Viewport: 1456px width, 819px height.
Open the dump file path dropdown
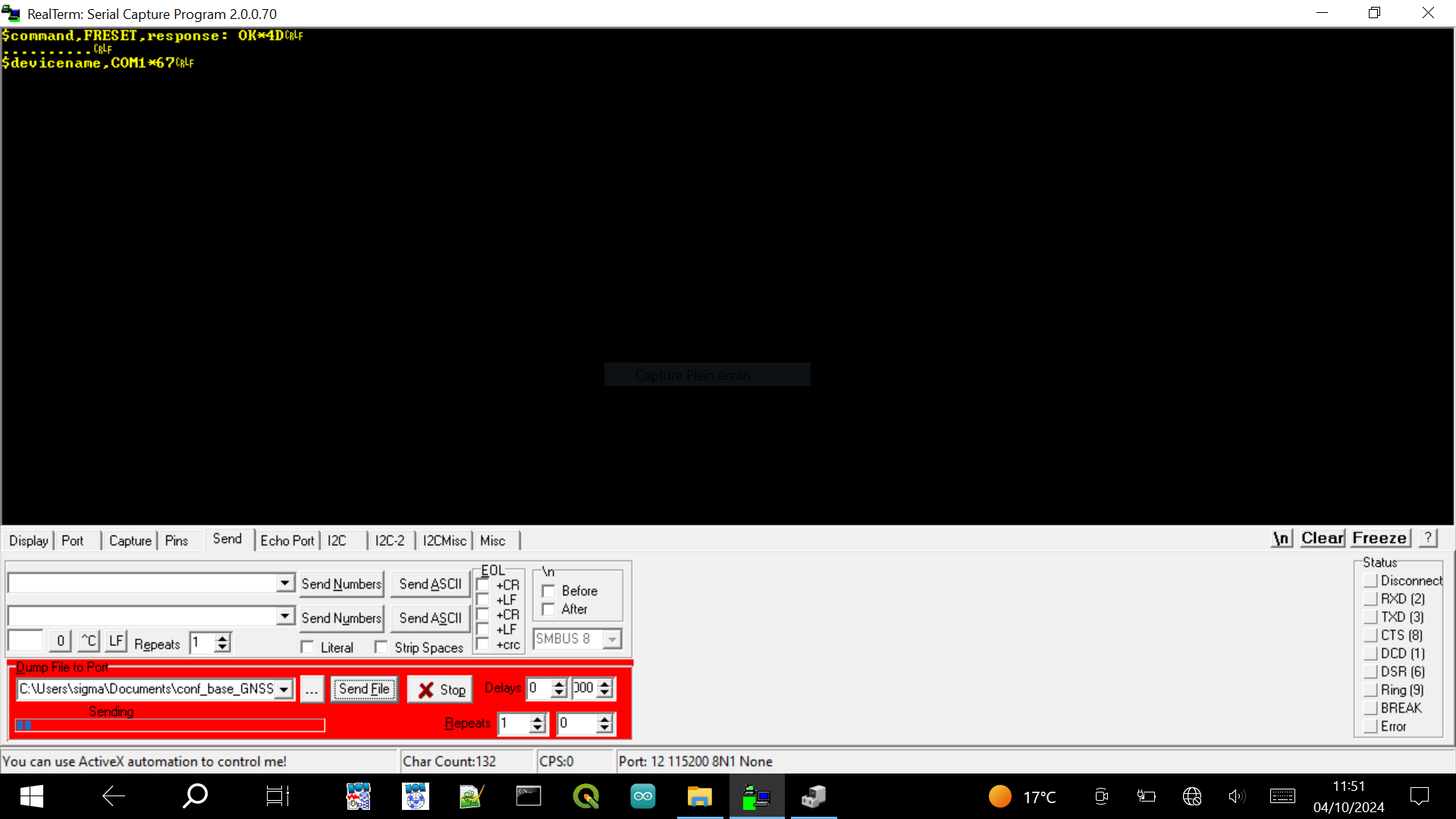tap(284, 689)
